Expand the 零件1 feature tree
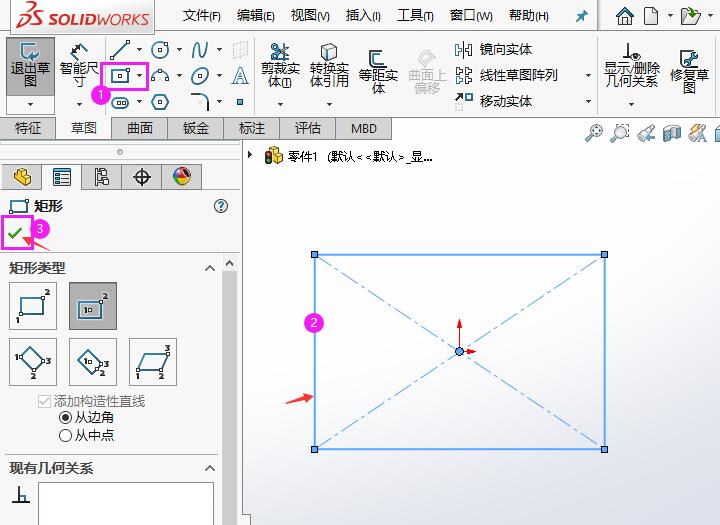 250,154
